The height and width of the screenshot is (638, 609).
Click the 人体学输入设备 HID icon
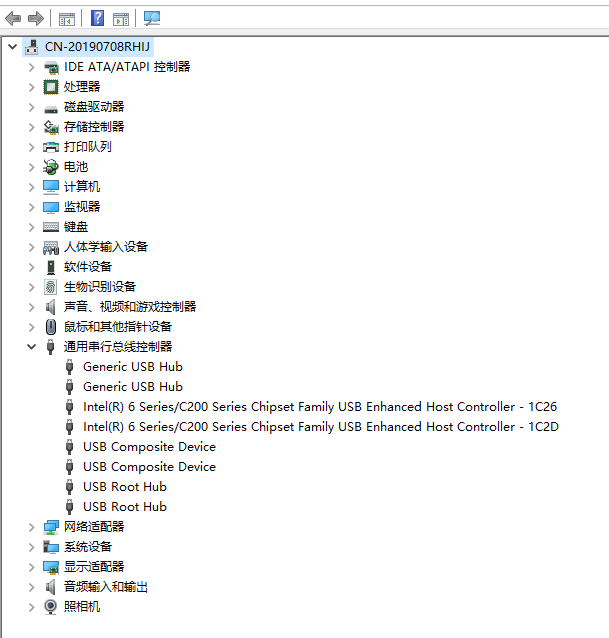coord(51,247)
